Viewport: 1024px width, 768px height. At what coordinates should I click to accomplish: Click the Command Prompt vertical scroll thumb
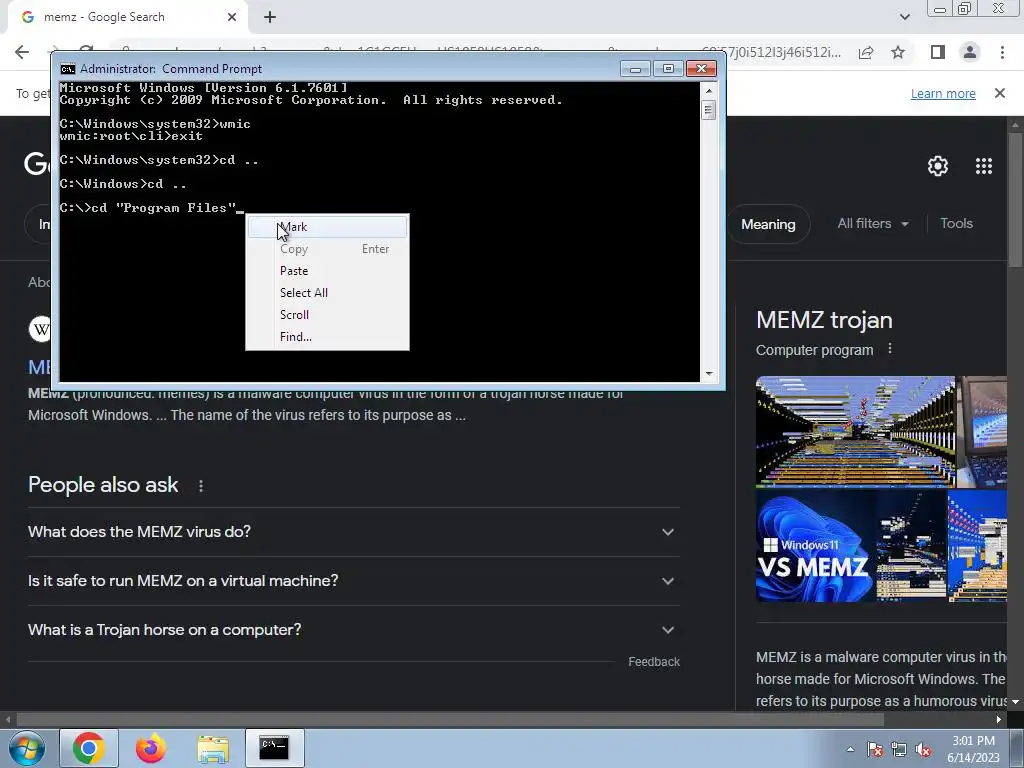(709, 109)
